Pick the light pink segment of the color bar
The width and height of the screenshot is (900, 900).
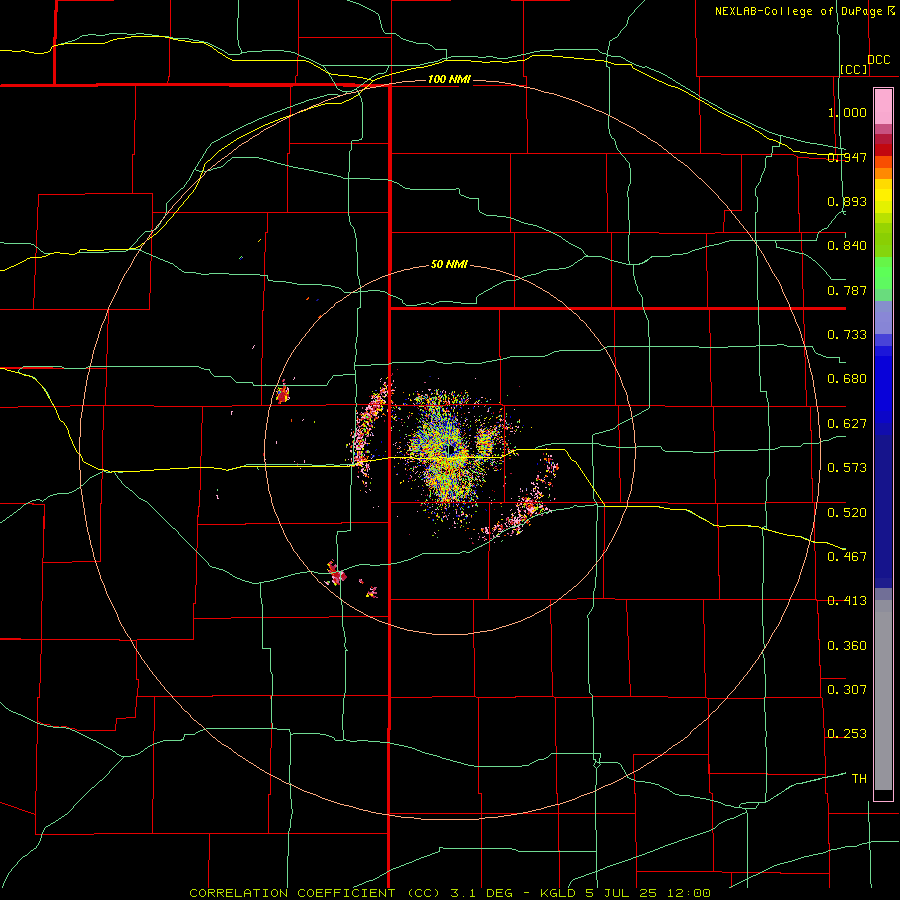tap(883, 107)
